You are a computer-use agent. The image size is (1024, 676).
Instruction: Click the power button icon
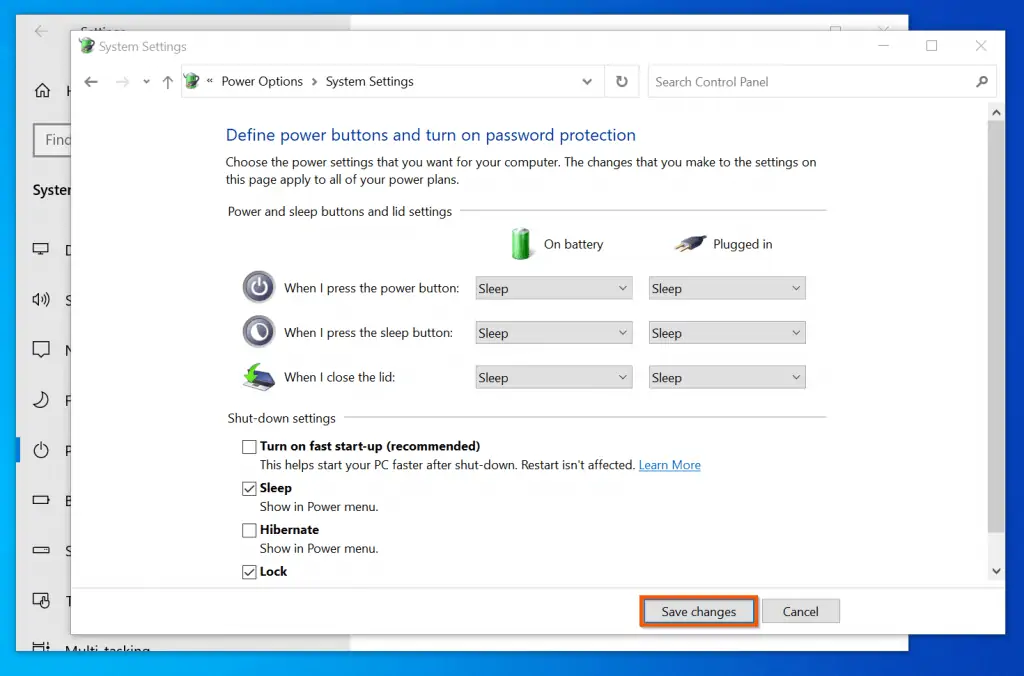click(x=258, y=288)
